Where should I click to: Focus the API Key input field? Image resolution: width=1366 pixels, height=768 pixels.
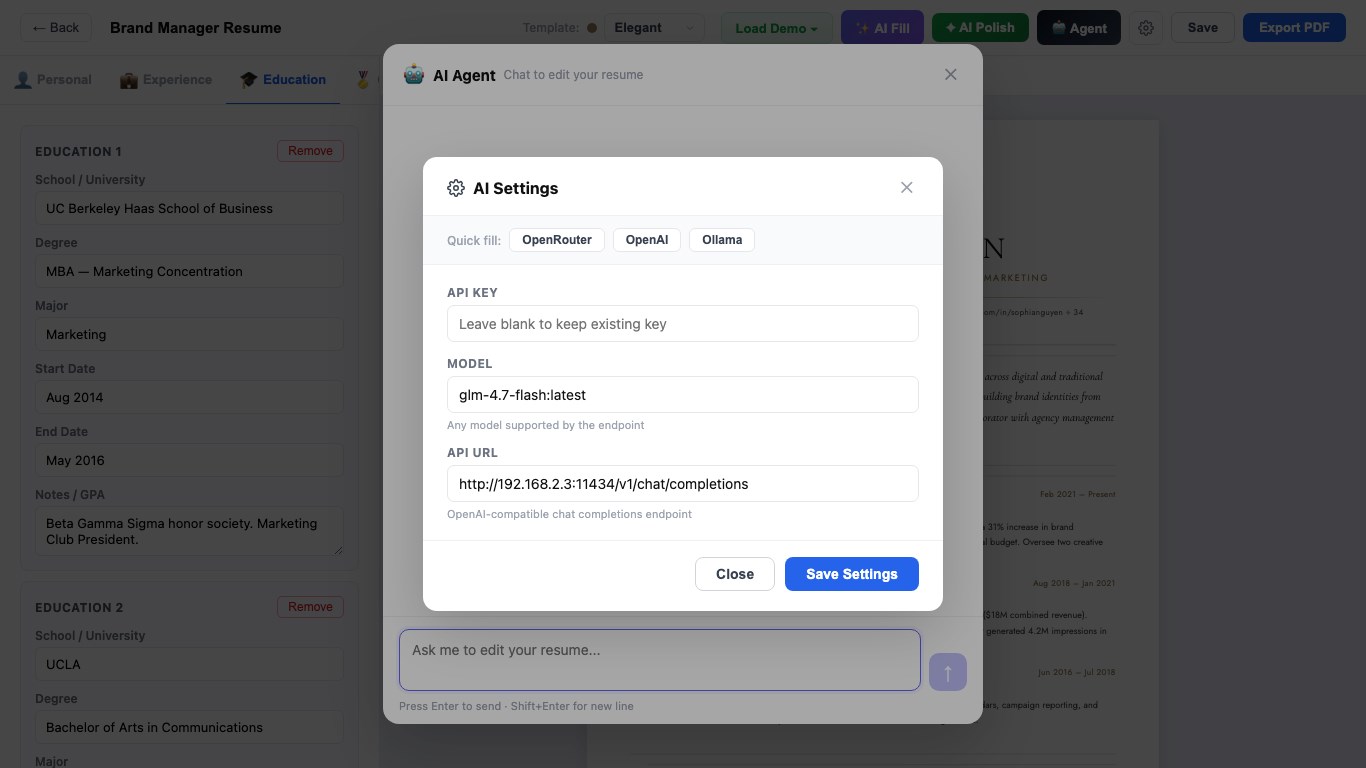click(x=683, y=324)
